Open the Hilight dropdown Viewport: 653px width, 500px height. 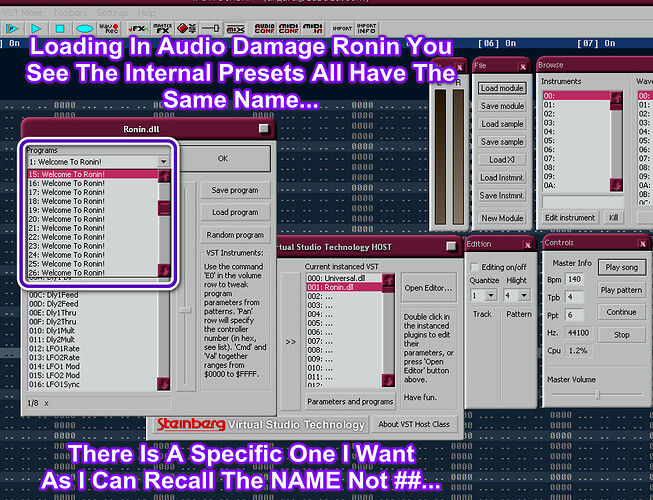[524, 295]
